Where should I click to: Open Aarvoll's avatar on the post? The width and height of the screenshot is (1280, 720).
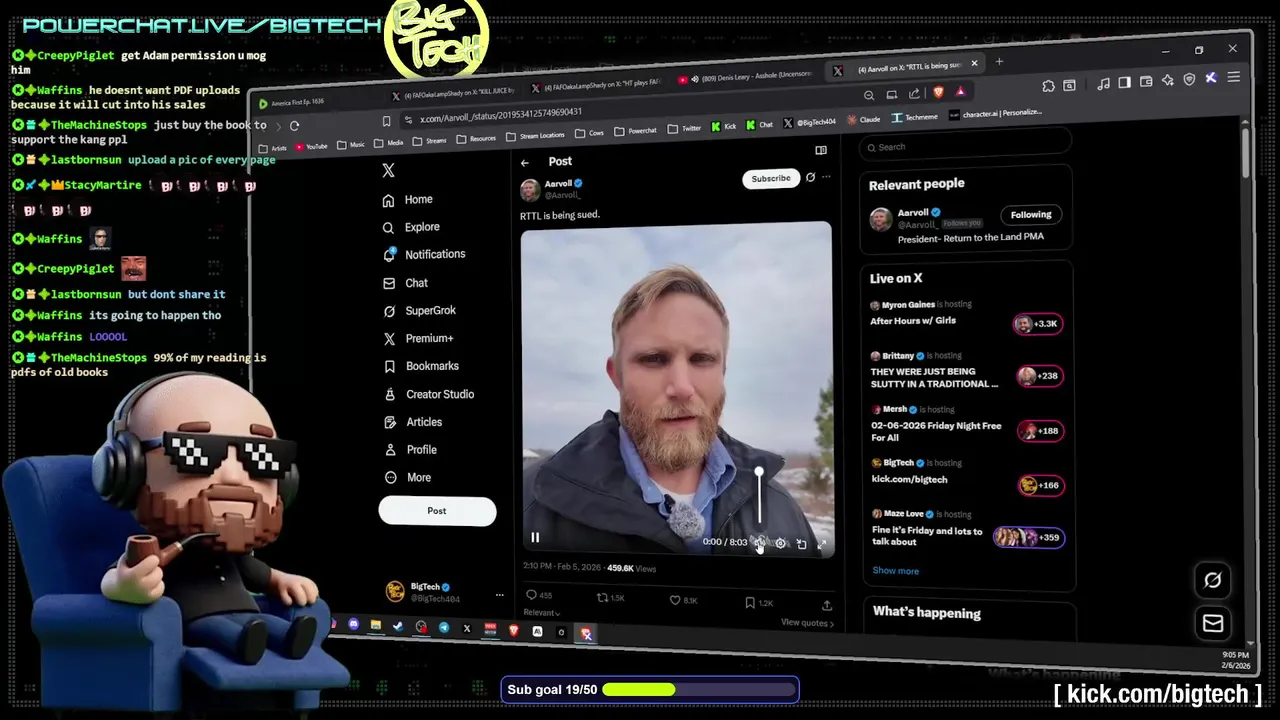point(530,190)
